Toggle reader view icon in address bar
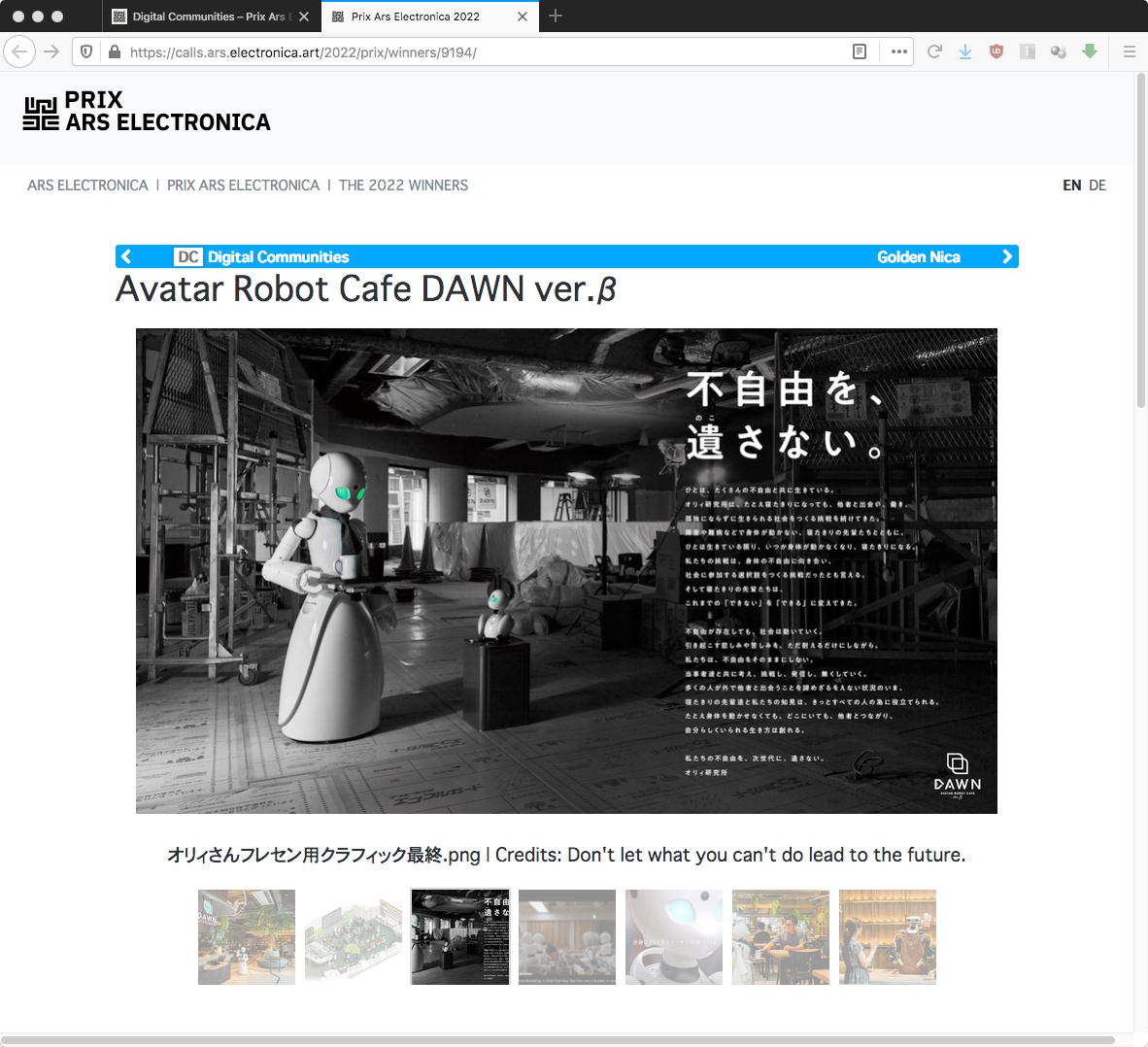This screenshot has width=1148, height=1047. coord(860,52)
